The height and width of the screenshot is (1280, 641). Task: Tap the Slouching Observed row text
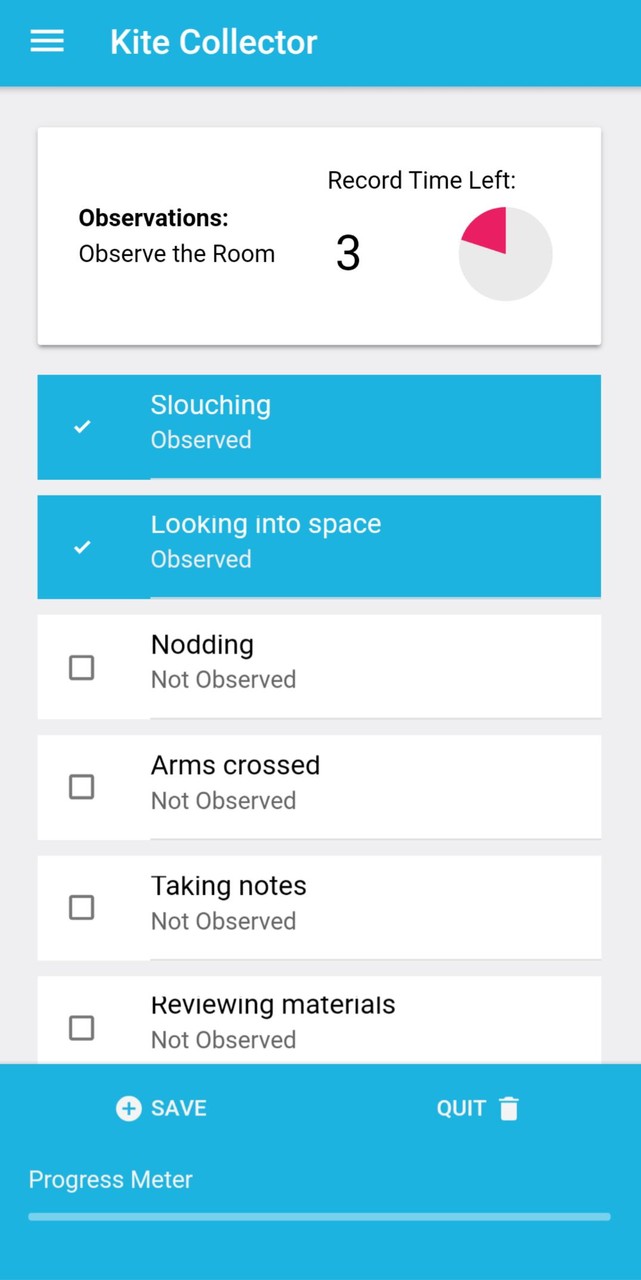[210, 421]
